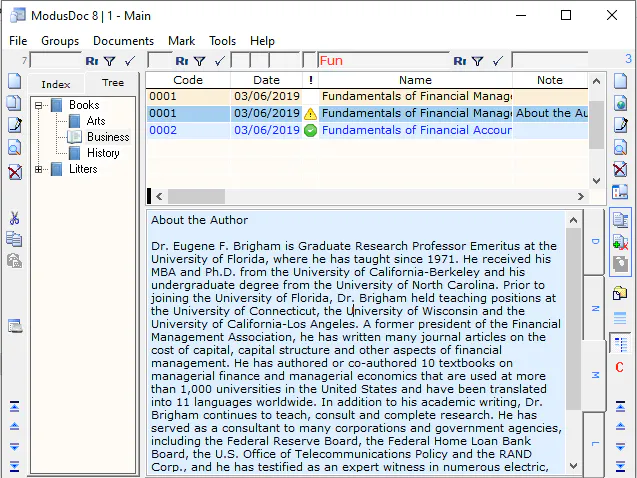Select the History group in the tree
This screenshot has width=637, height=478.
click(103, 153)
